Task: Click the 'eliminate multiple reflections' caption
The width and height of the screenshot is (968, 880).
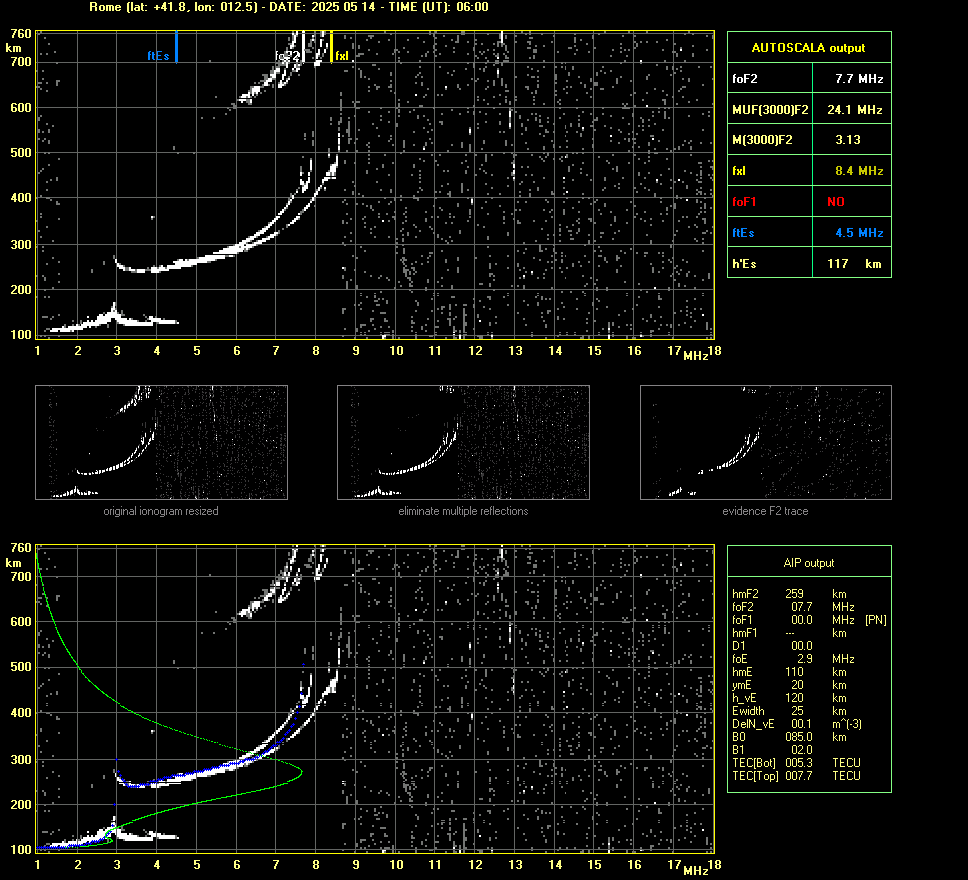Action: (463, 511)
